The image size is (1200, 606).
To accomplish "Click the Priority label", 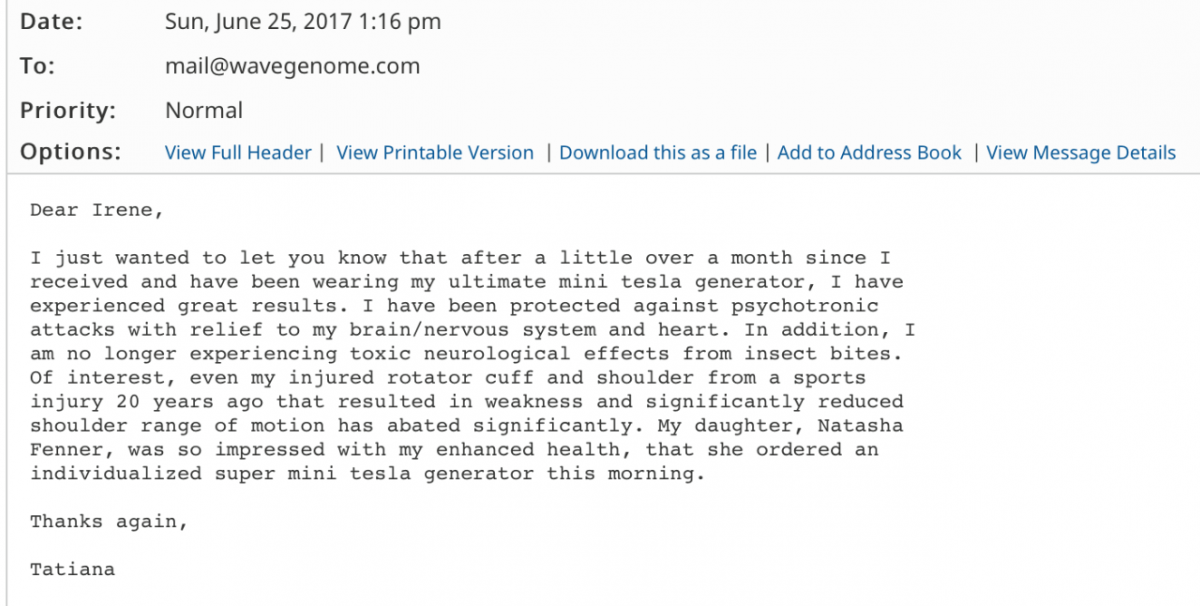I will pos(68,110).
